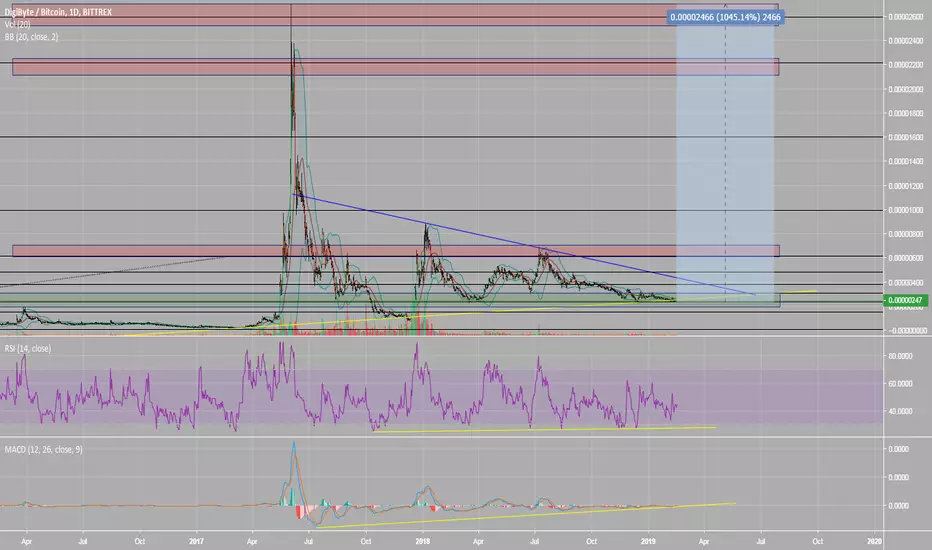The width and height of the screenshot is (932, 550).
Task: Click the DigiByte / Bitcoin chart title
Action: [x=58, y=12]
